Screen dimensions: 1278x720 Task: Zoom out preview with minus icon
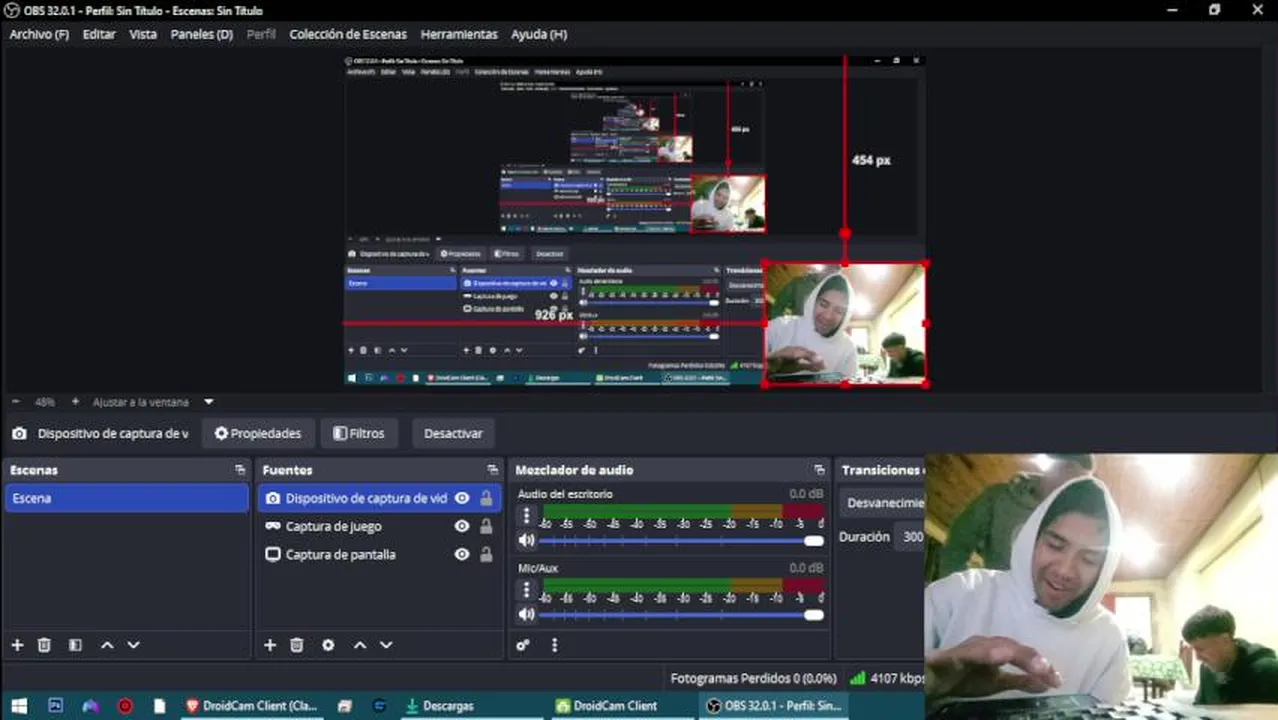pos(16,402)
